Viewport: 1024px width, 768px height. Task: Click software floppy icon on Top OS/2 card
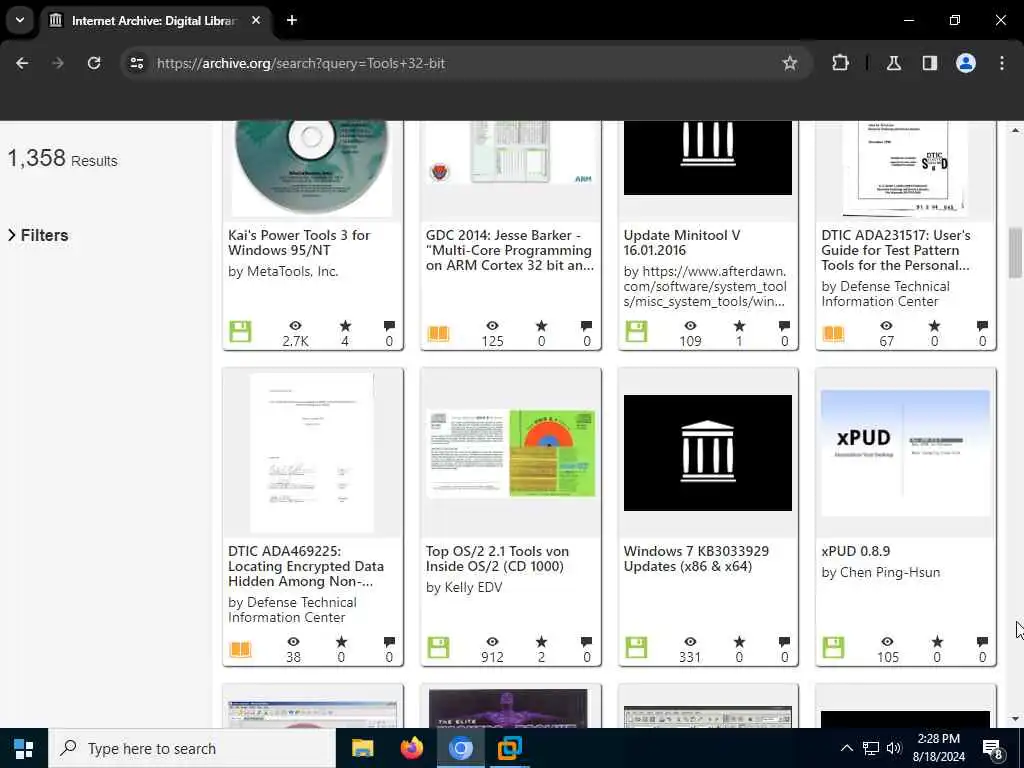pos(438,648)
